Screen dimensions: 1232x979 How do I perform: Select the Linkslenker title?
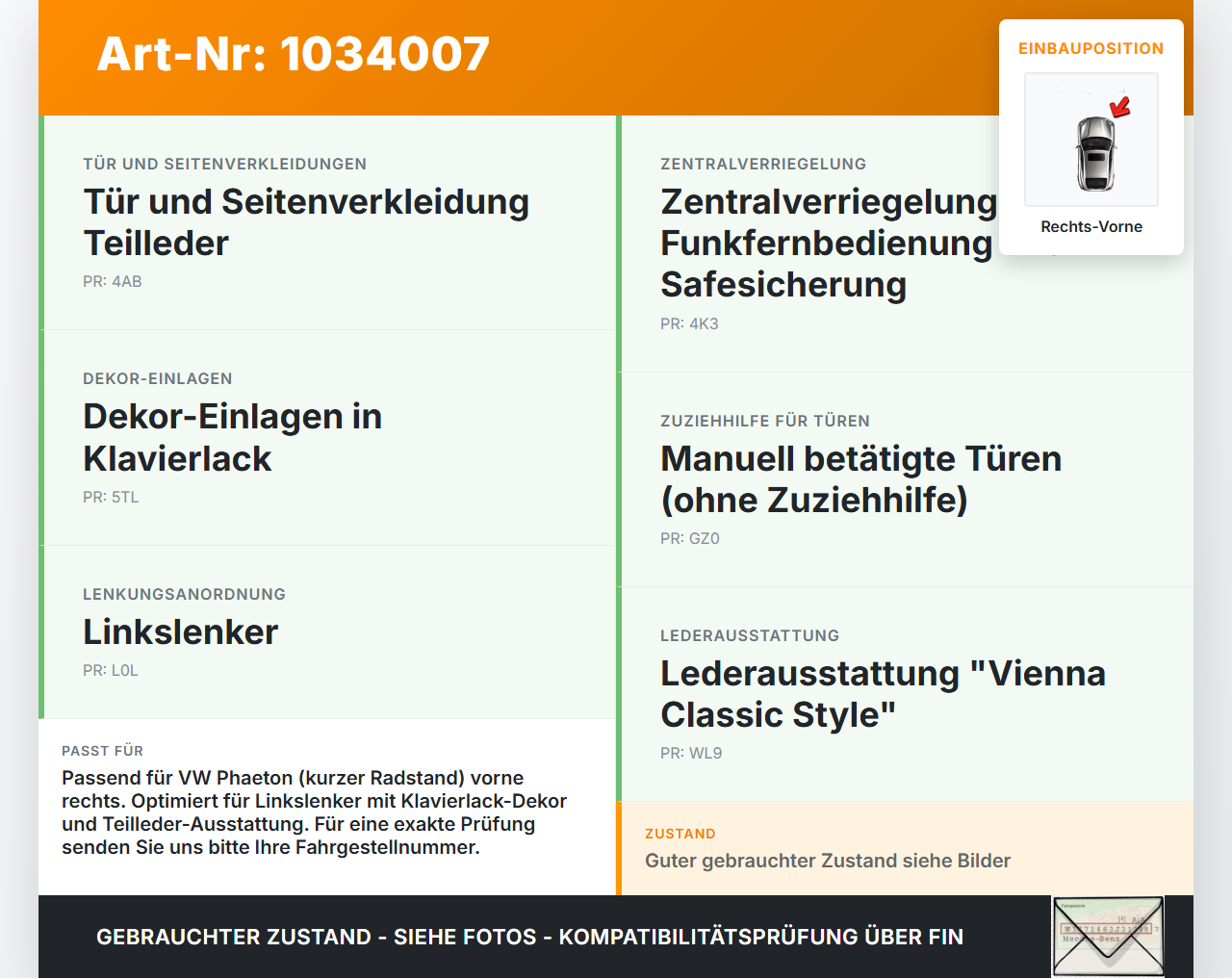(x=181, y=632)
